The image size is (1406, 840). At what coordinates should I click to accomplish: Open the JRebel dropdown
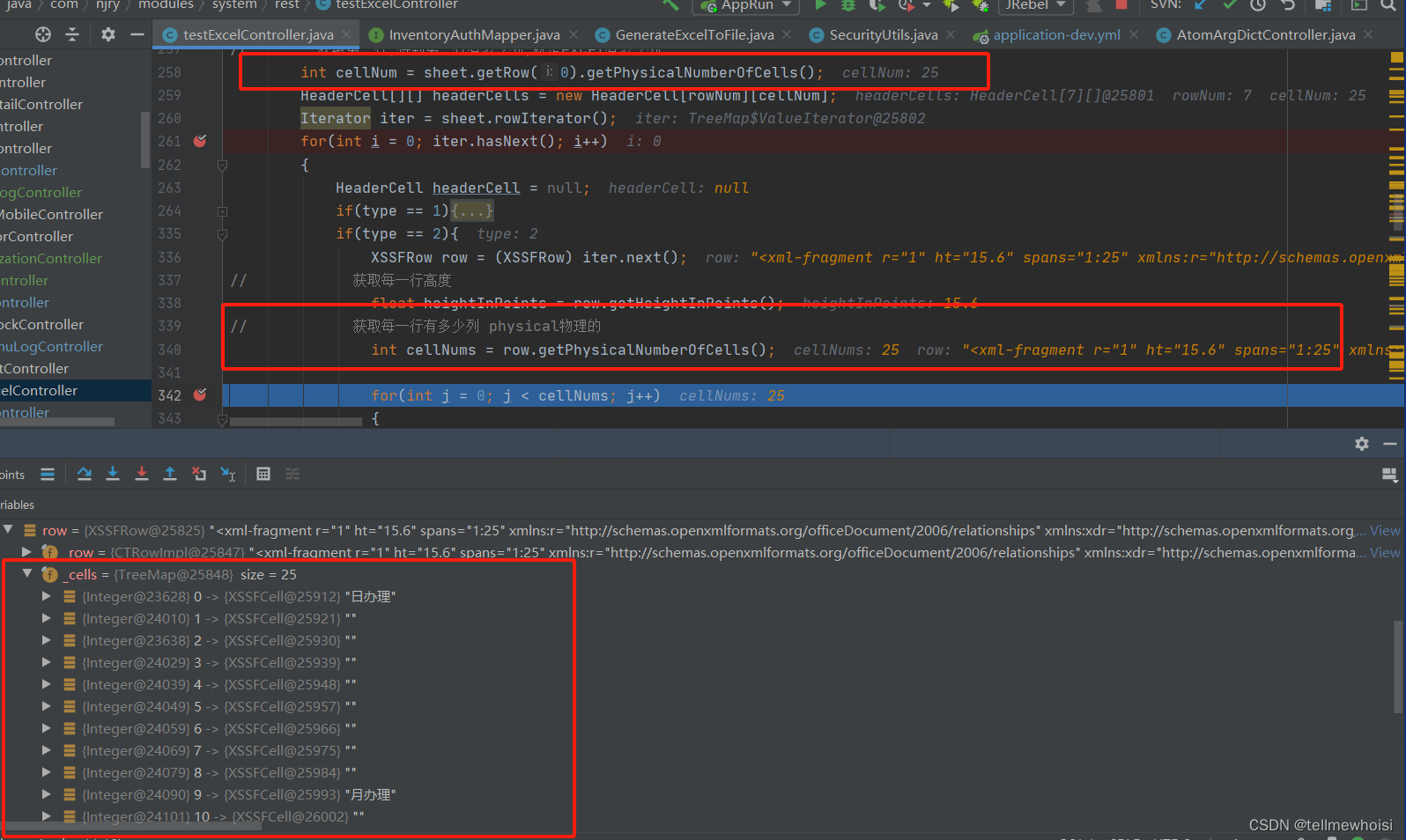coord(1036,5)
